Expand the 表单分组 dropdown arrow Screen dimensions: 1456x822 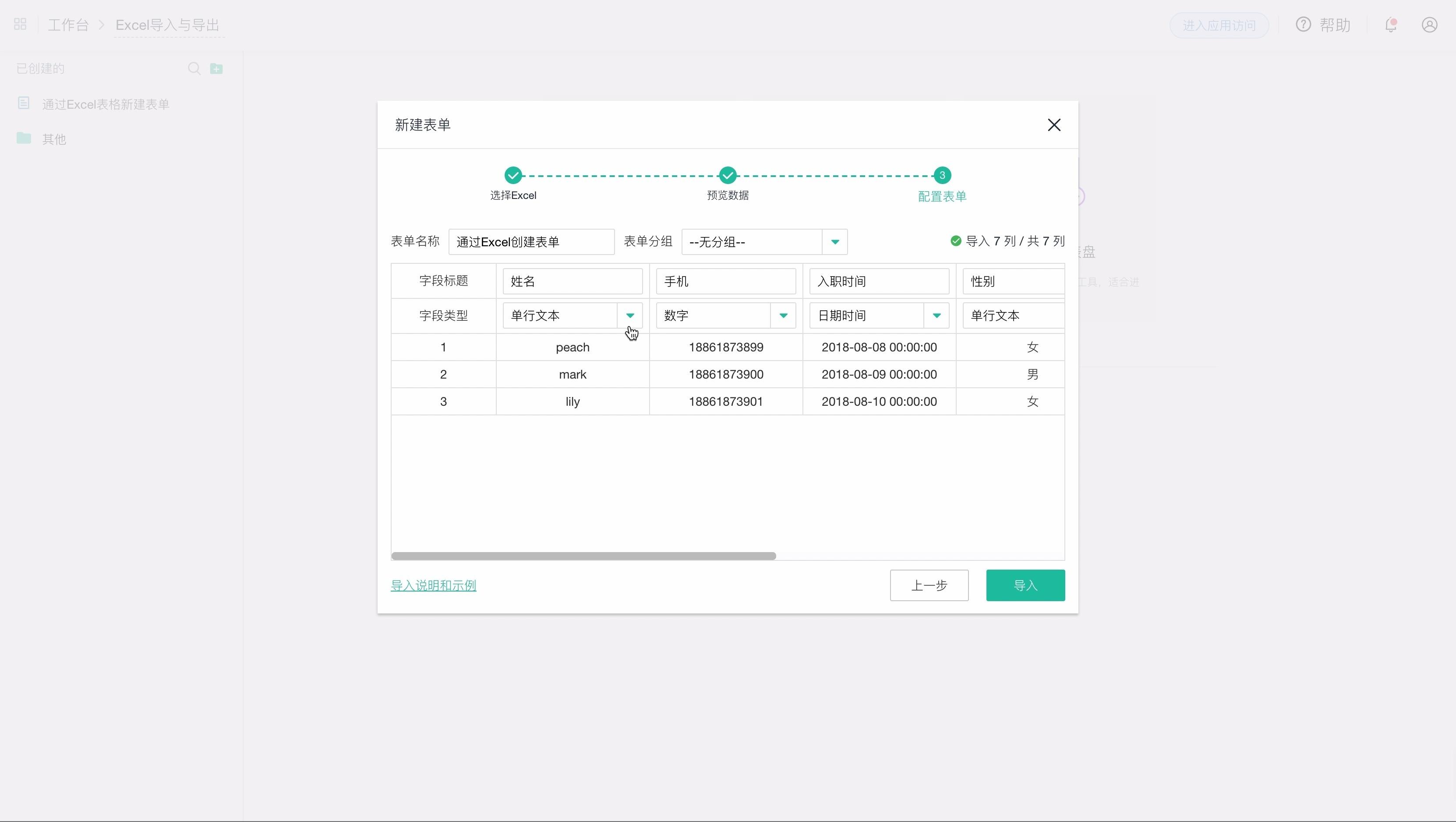(x=835, y=242)
